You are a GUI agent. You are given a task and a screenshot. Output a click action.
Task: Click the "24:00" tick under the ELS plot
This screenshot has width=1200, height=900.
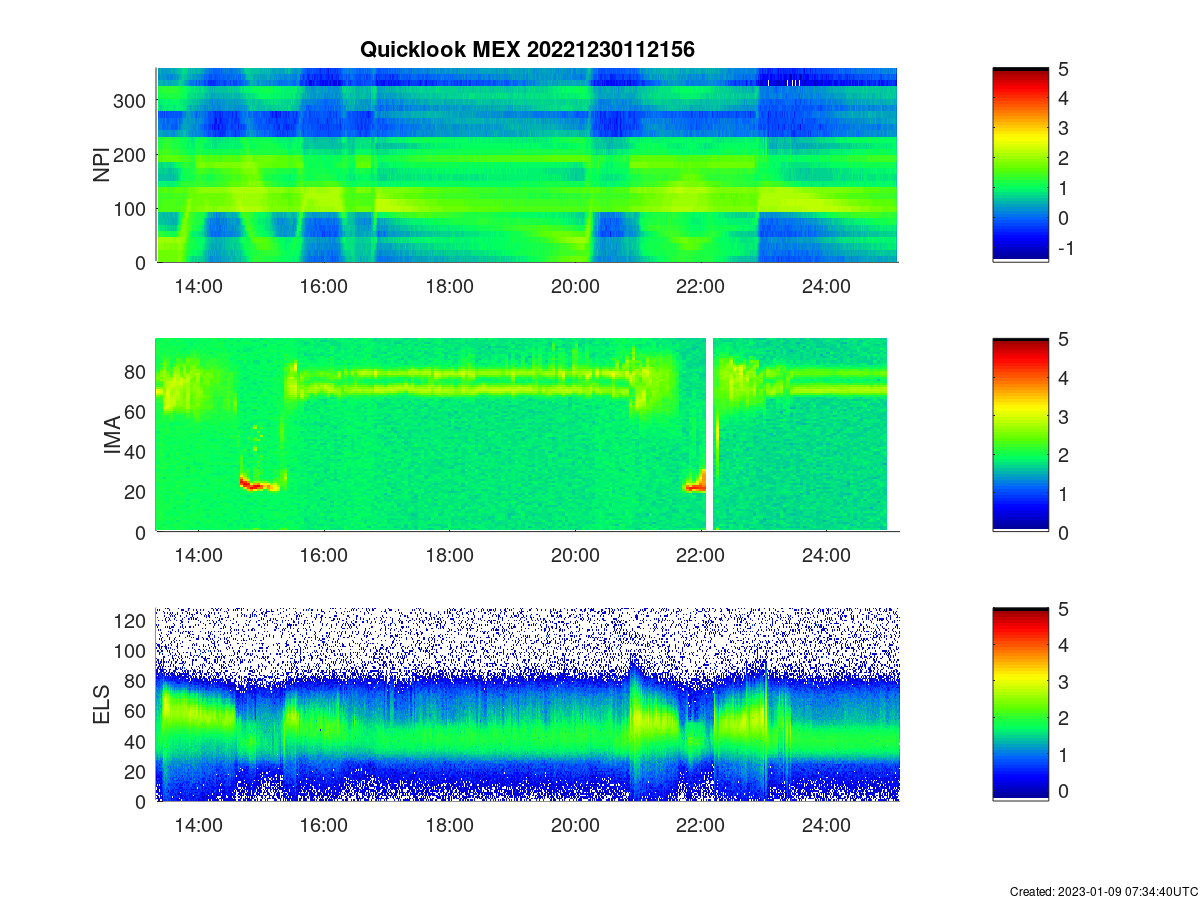coord(826,826)
